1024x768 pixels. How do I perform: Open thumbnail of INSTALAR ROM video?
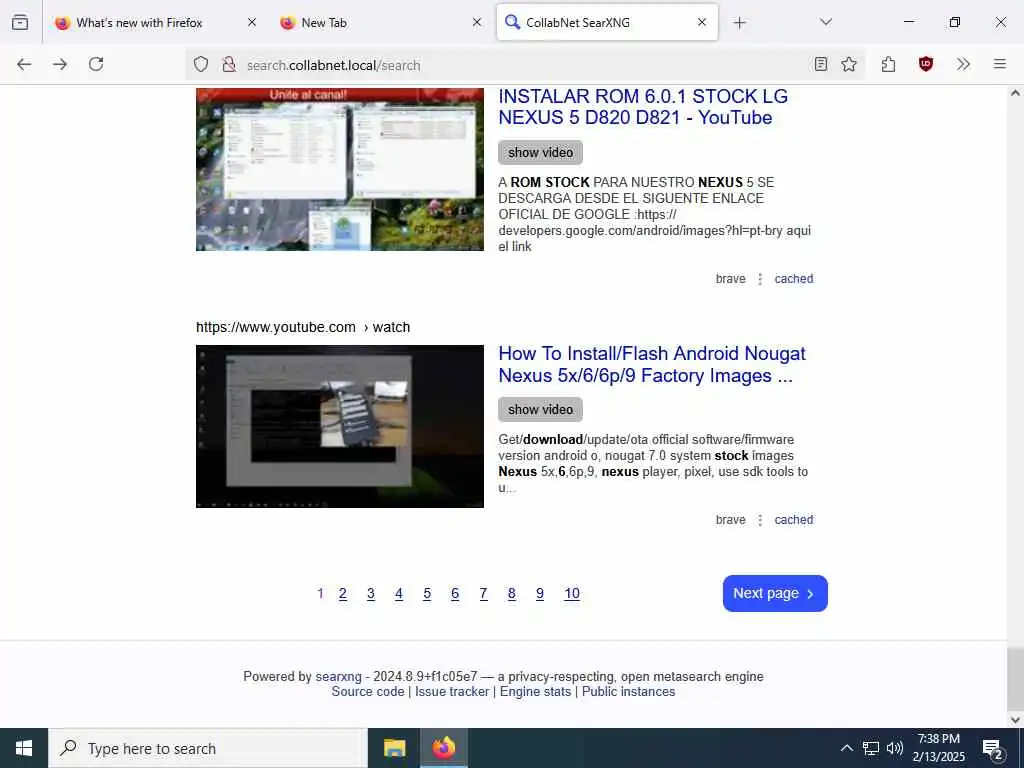[340, 169]
